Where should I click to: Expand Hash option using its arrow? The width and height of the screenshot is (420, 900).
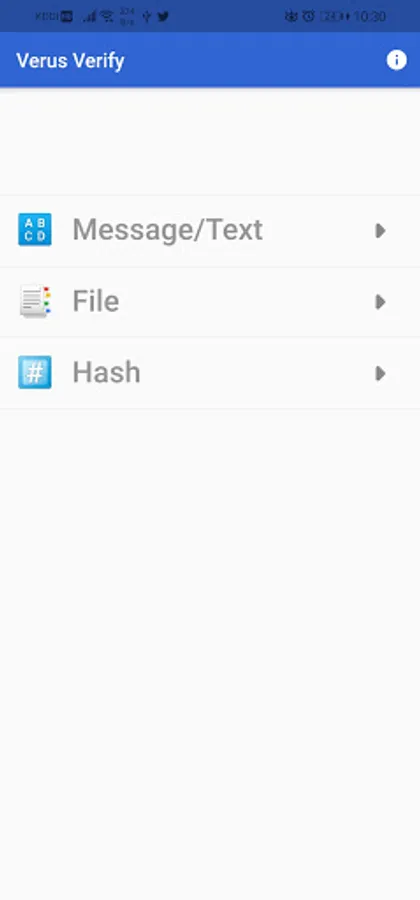point(380,373)
